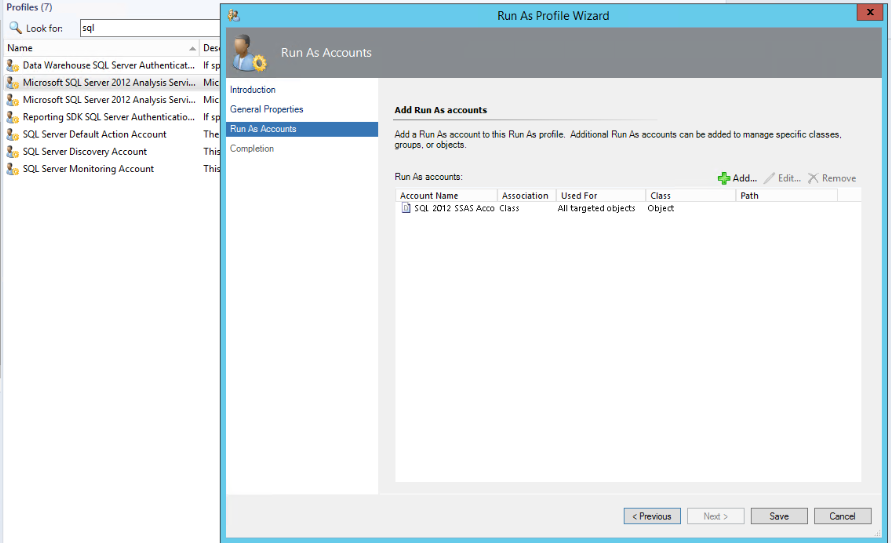Click the wizard icon in the title bar
Screen dimensions: 891x543
(x=234, y=15)
